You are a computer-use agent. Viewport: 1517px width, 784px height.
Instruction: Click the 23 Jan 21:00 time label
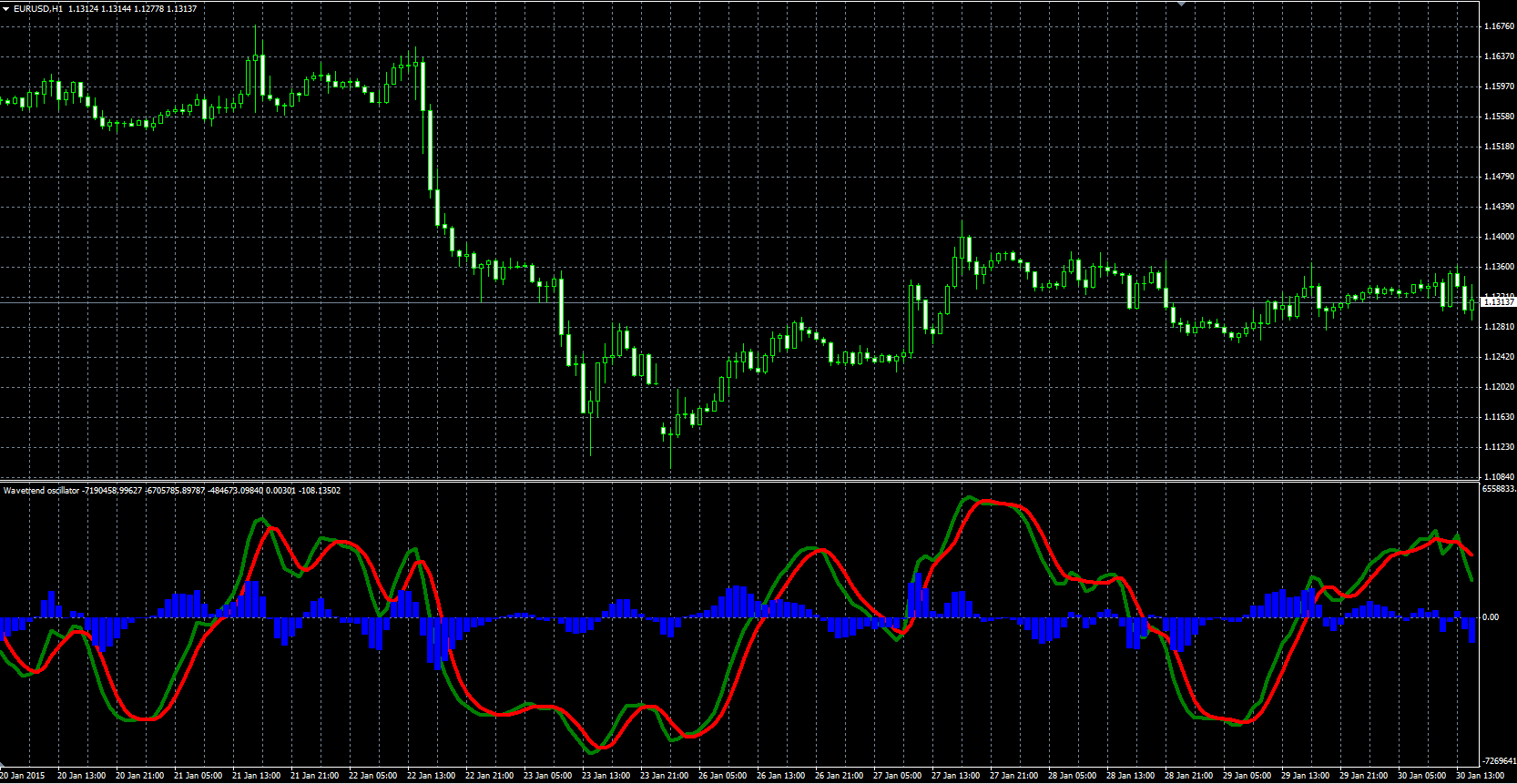664,776
